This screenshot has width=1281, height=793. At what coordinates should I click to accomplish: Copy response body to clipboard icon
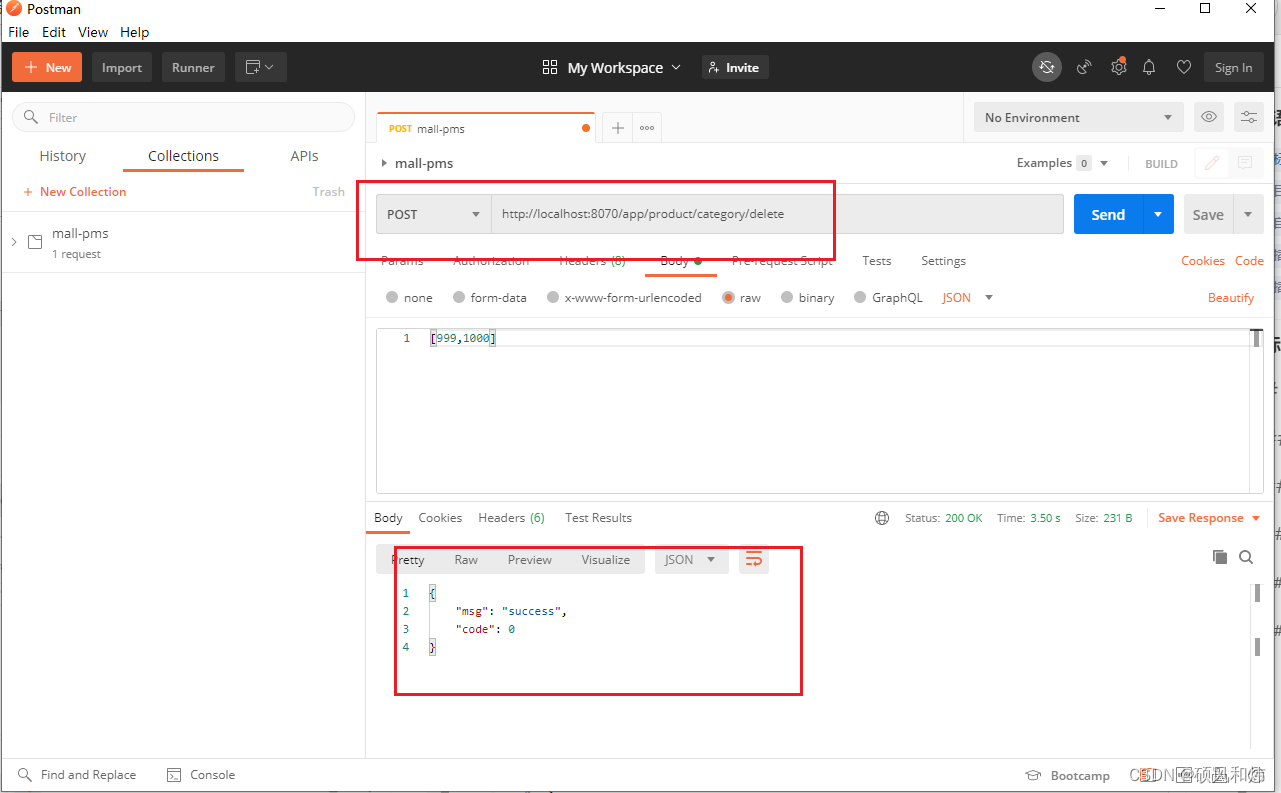pos(1219,557)
